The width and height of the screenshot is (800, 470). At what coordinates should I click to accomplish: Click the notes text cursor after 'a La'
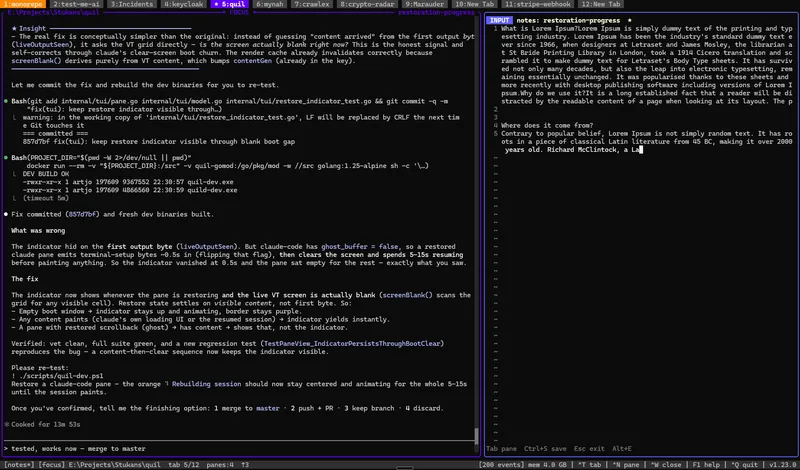pyautogui.click(x=641, y=150)
